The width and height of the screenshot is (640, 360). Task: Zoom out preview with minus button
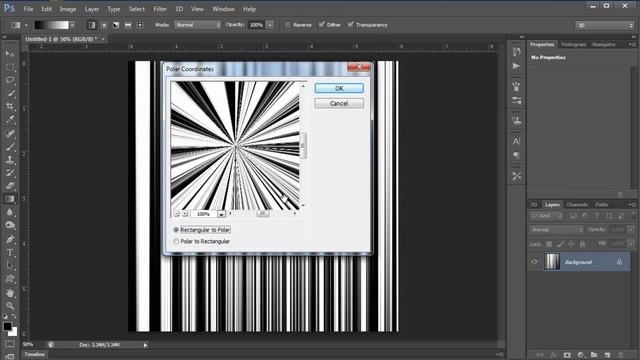tap(176, 213)
